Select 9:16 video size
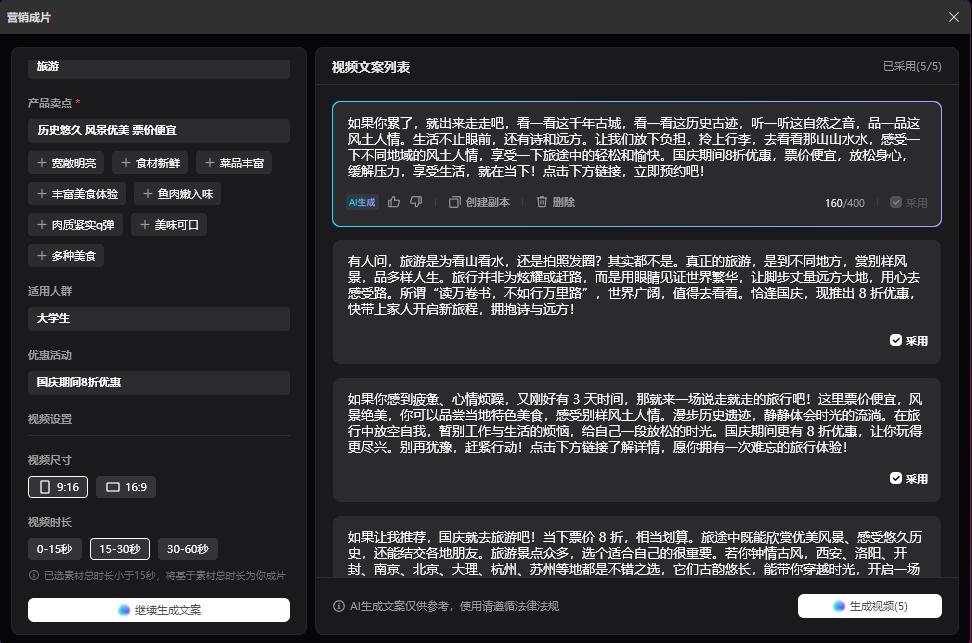This screenshot has width=972, height=643. [58, 487]
